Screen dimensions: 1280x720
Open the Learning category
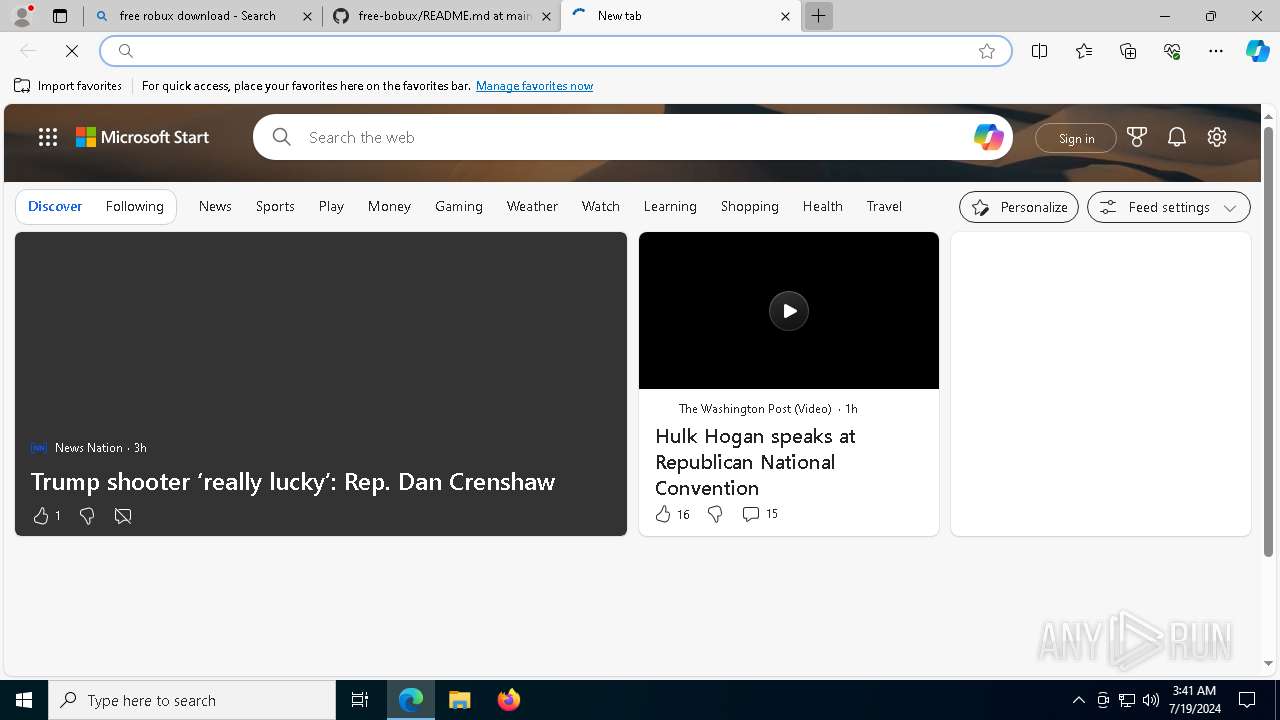point(670,206)
